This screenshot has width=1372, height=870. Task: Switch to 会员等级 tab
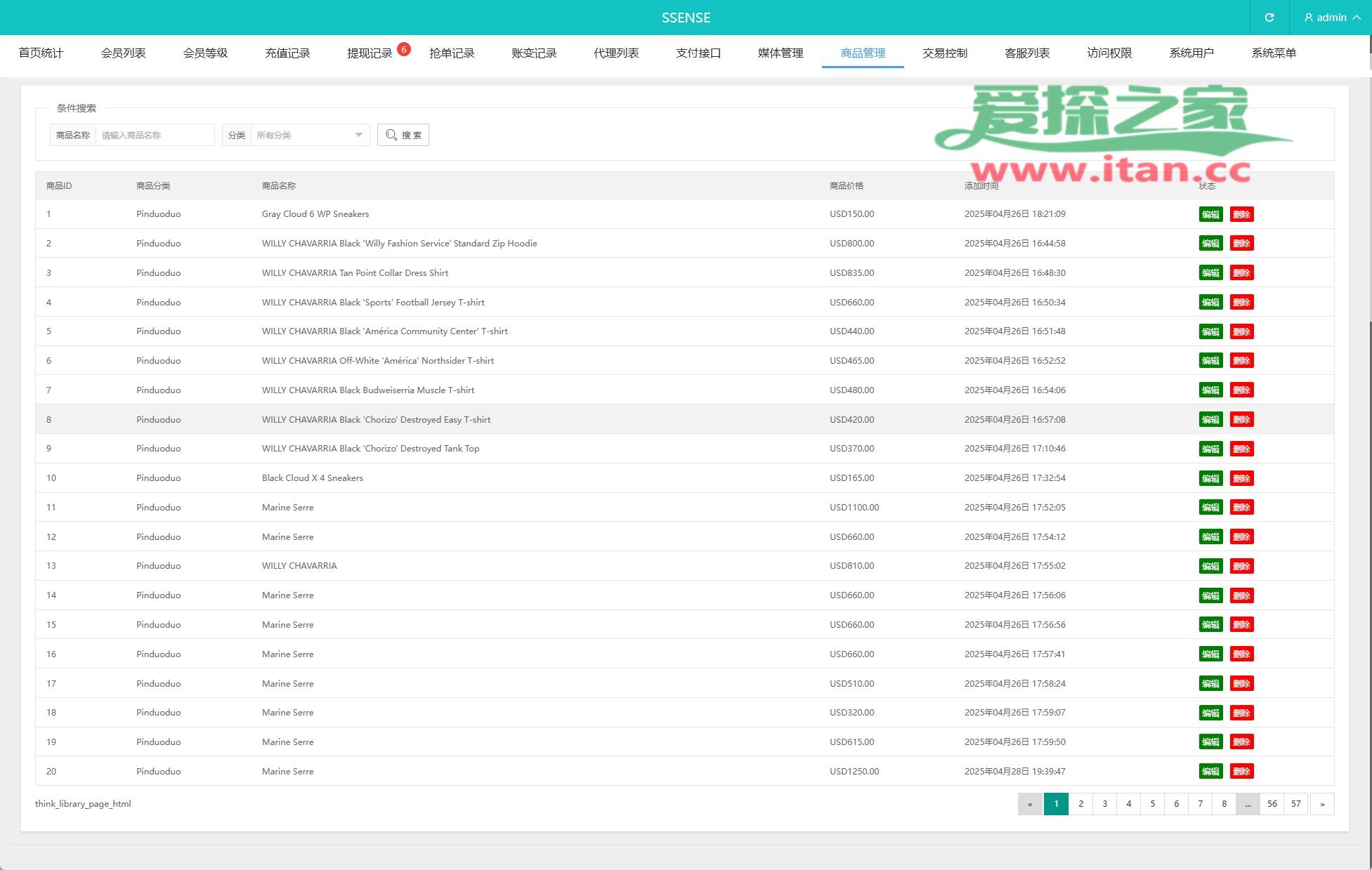[205, 53]
